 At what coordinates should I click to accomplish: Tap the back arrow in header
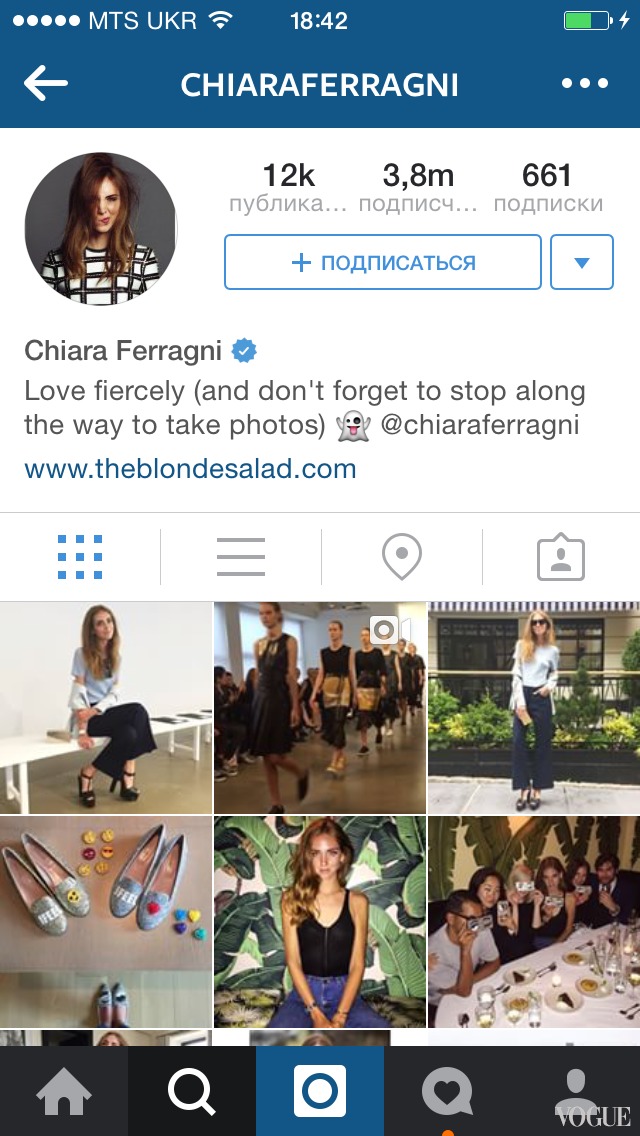coord(46,84)
